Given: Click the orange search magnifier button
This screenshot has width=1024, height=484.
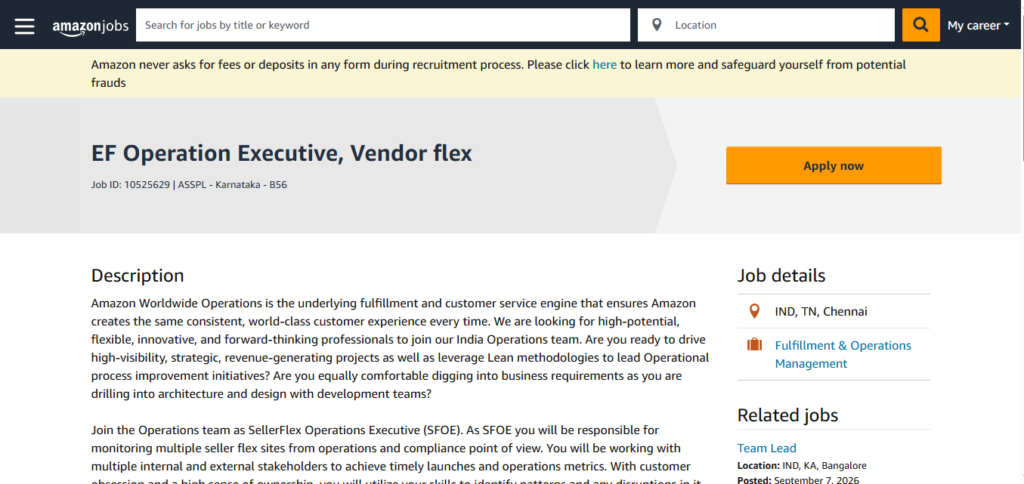Looking at the screenshot, I should pyautogui.click(x=921, y=25).
